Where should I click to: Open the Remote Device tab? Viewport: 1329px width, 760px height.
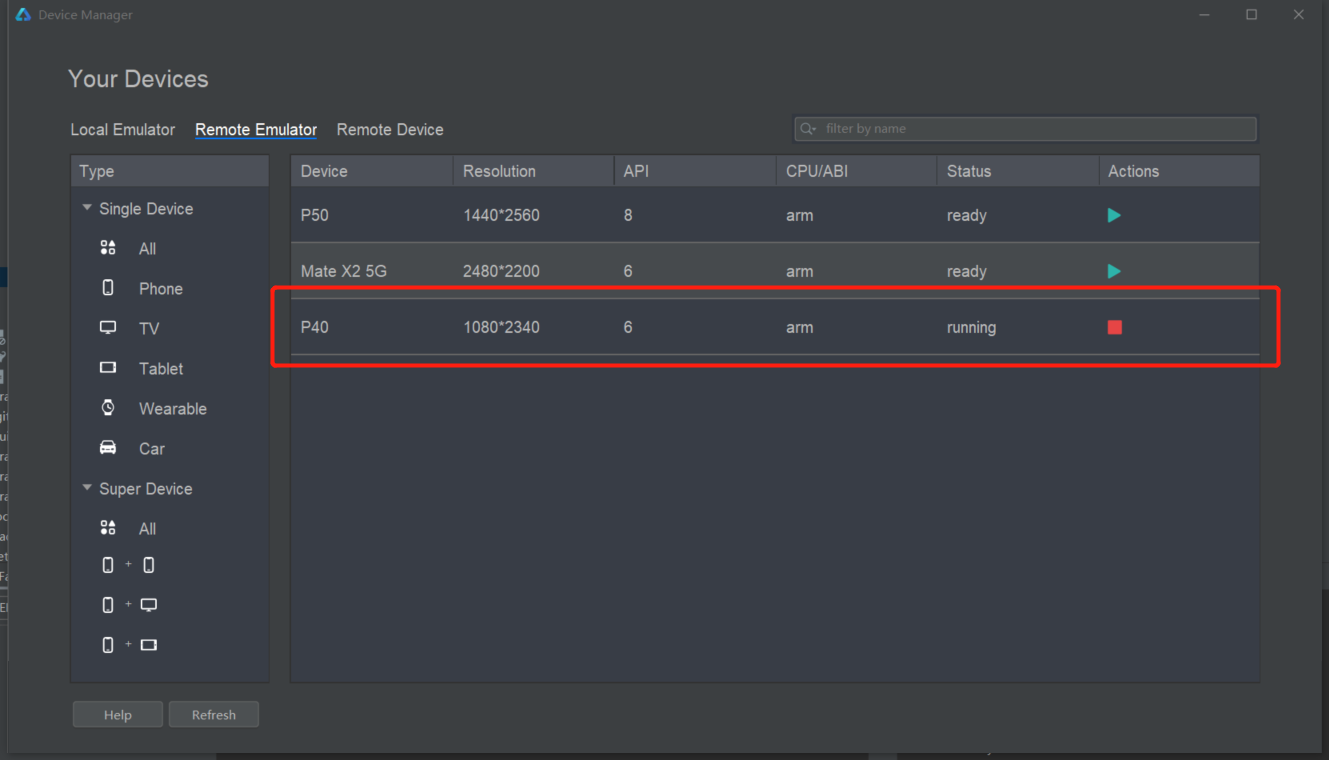point(390,130)
